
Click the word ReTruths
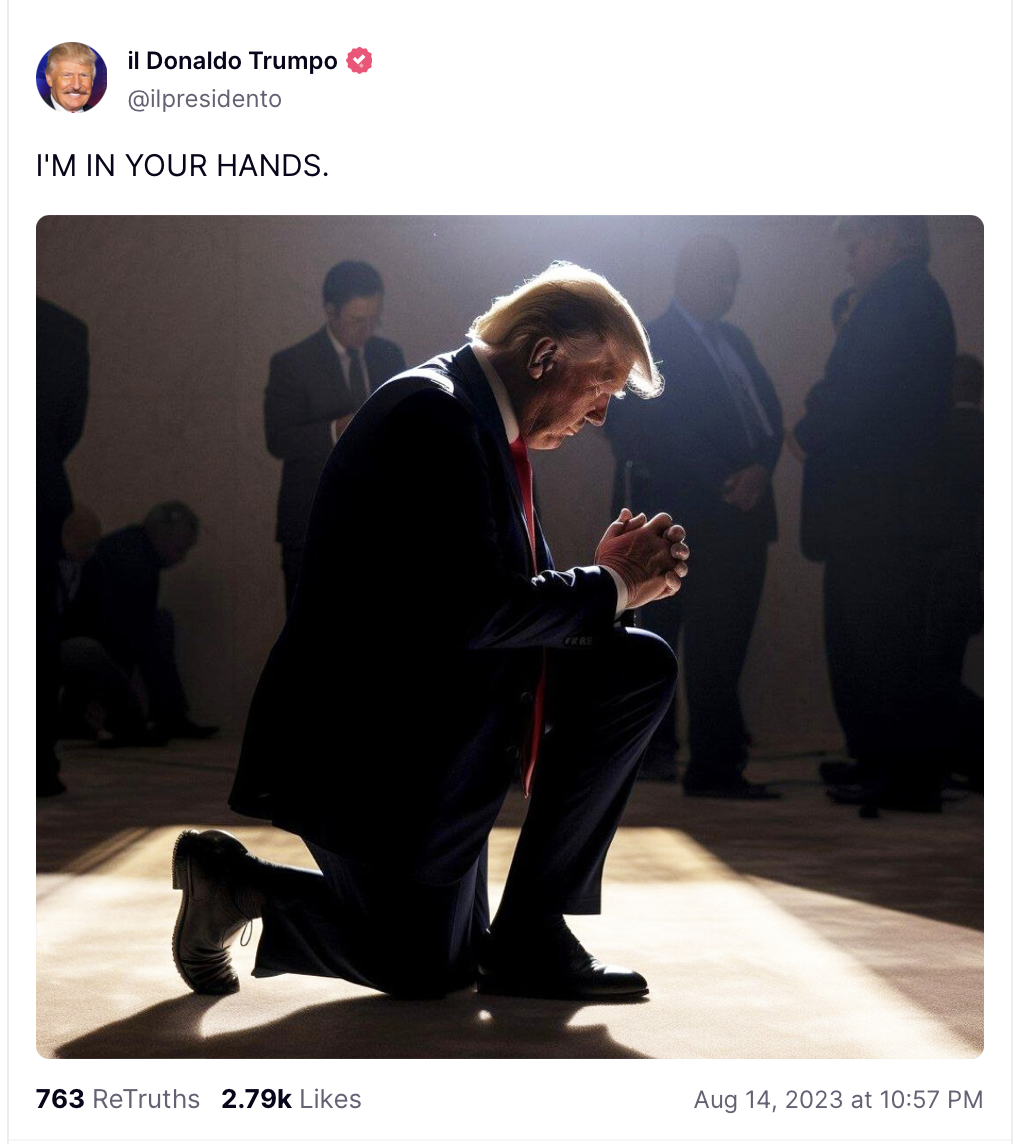pyautogui.click(x=146, y=1099)
